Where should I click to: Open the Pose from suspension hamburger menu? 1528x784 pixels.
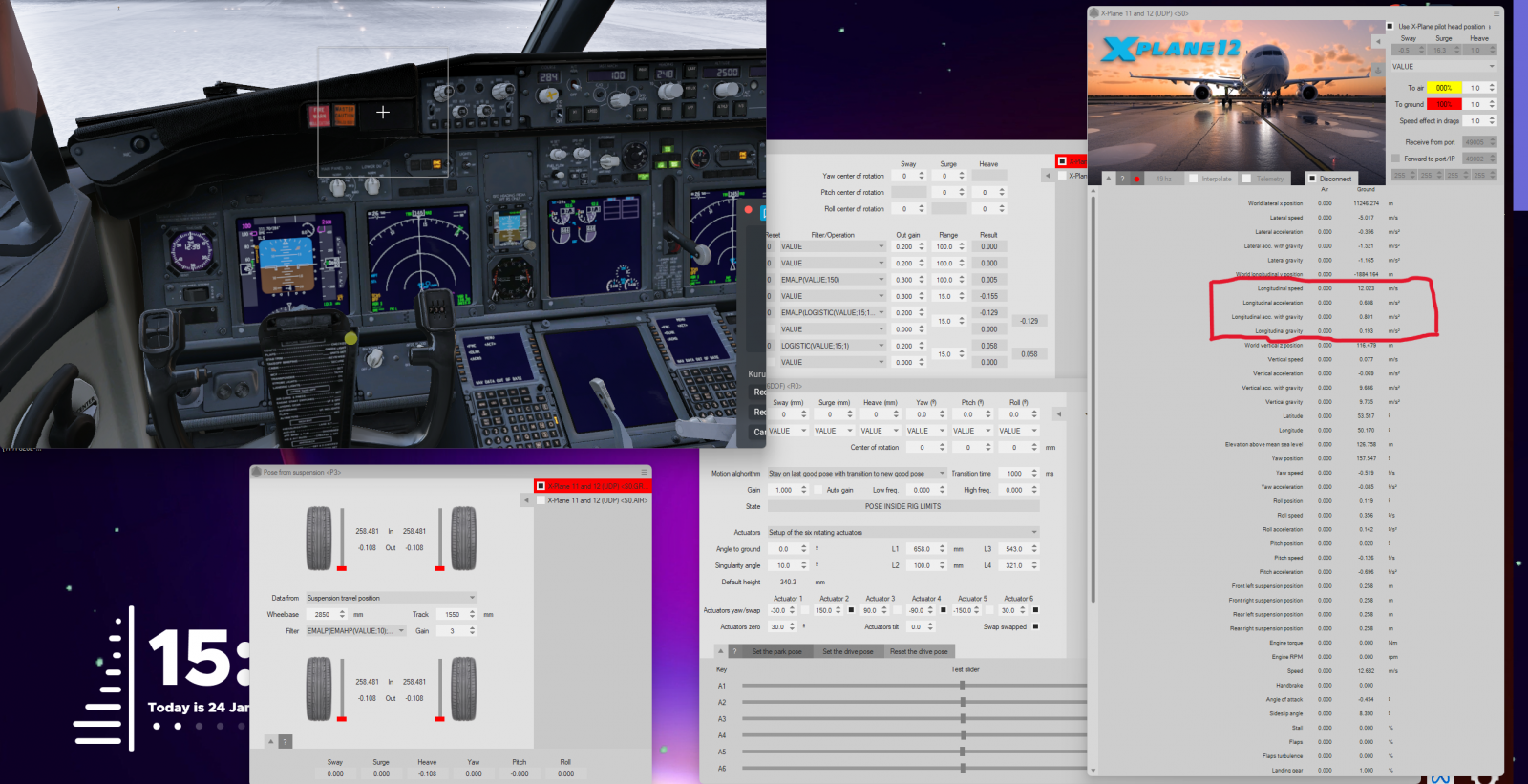click(644, 472)
